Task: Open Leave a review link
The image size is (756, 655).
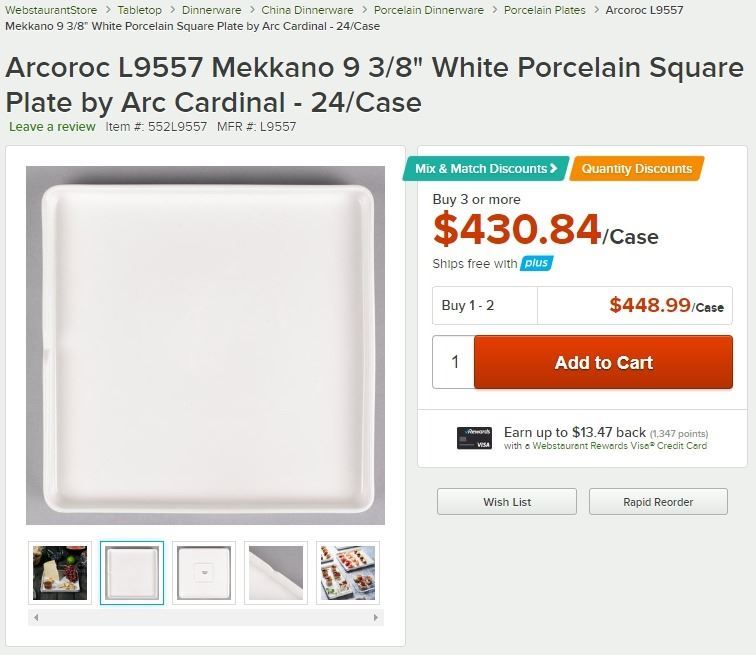Action: tap(52, 127)
